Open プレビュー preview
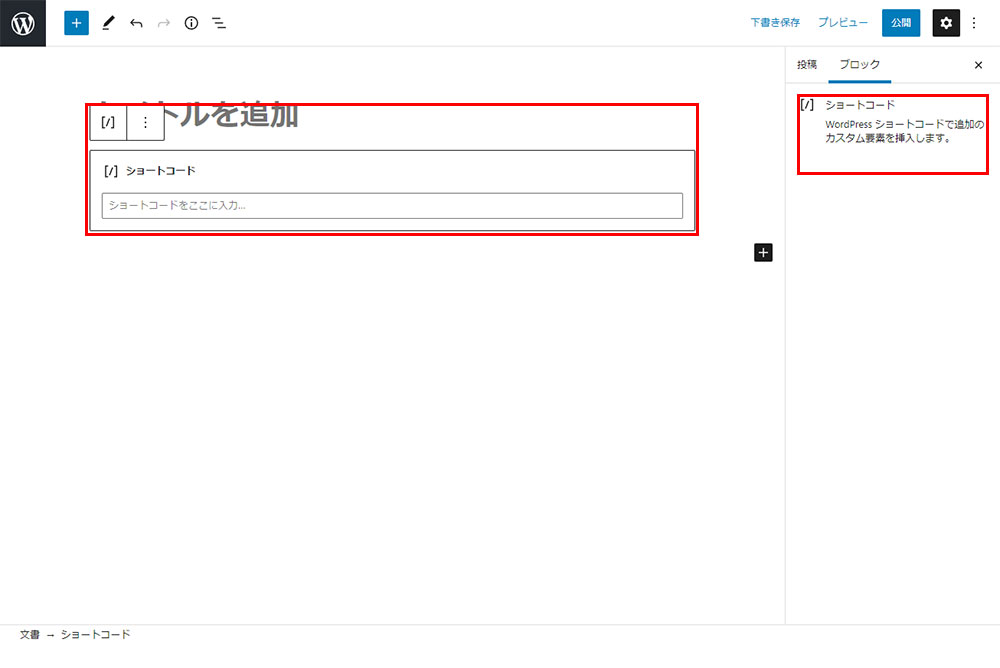1000x668 pixels. pos(842,23)
